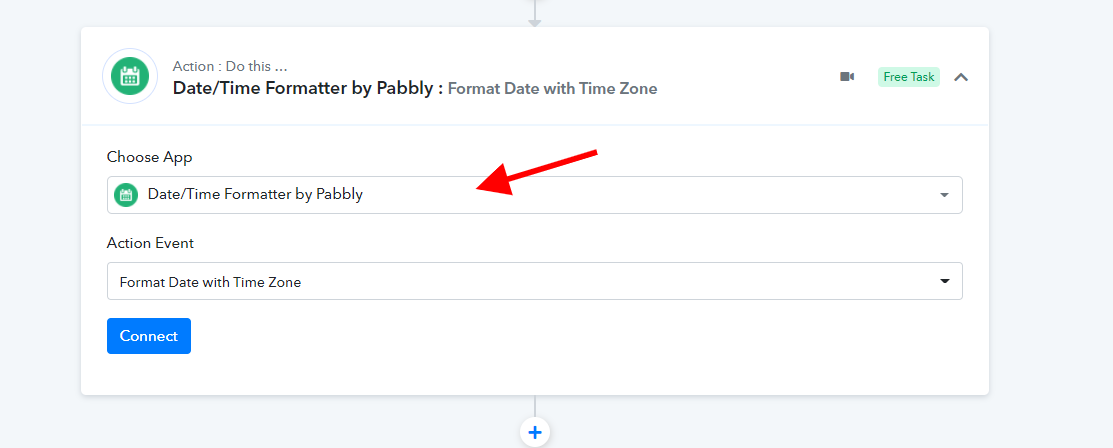Screen dimensions: 1113x448
Task: Click the large Date/Time Formatter calendar icon
Action: [x=130, y=76]
